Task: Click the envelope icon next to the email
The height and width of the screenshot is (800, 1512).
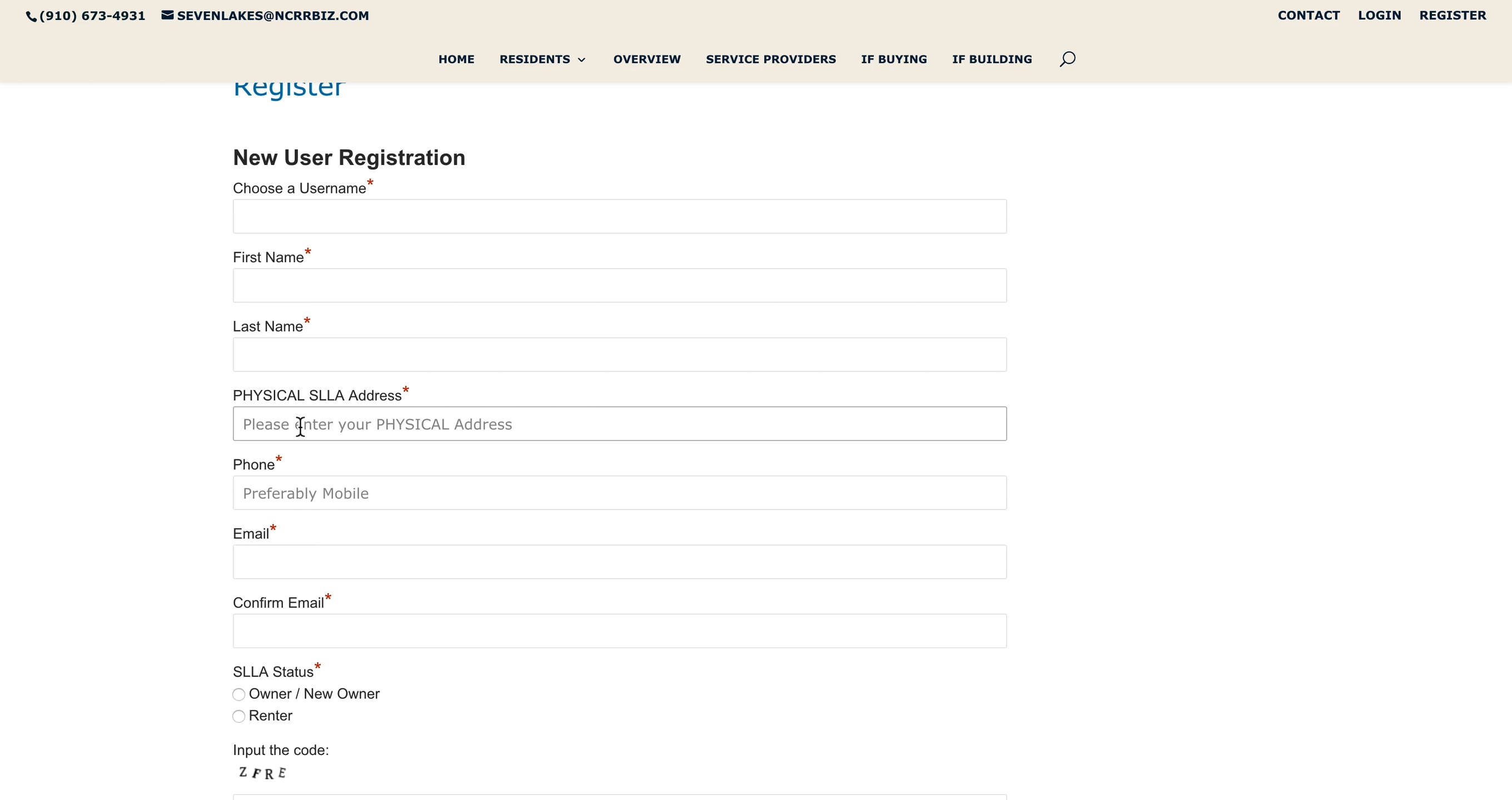Action: coord(166,16)
